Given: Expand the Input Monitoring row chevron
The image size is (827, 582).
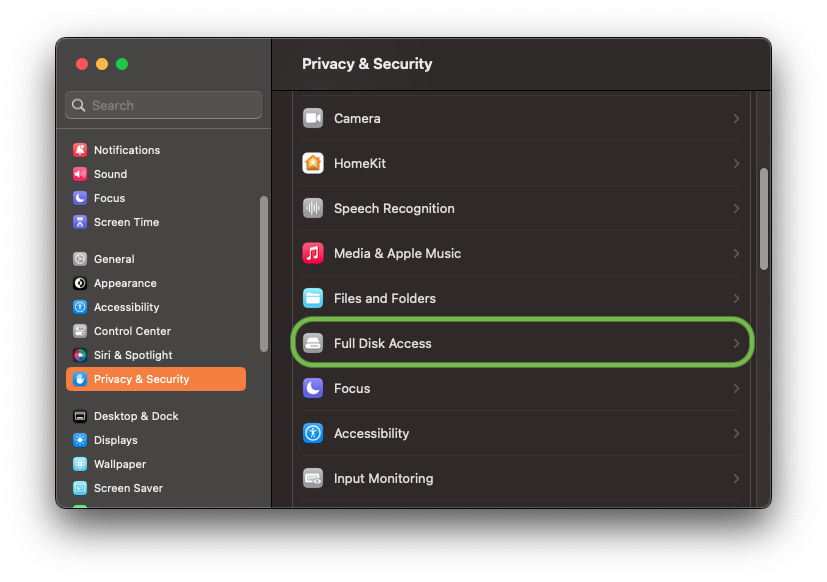Looking at the screenshot, I should click(736, 479).
